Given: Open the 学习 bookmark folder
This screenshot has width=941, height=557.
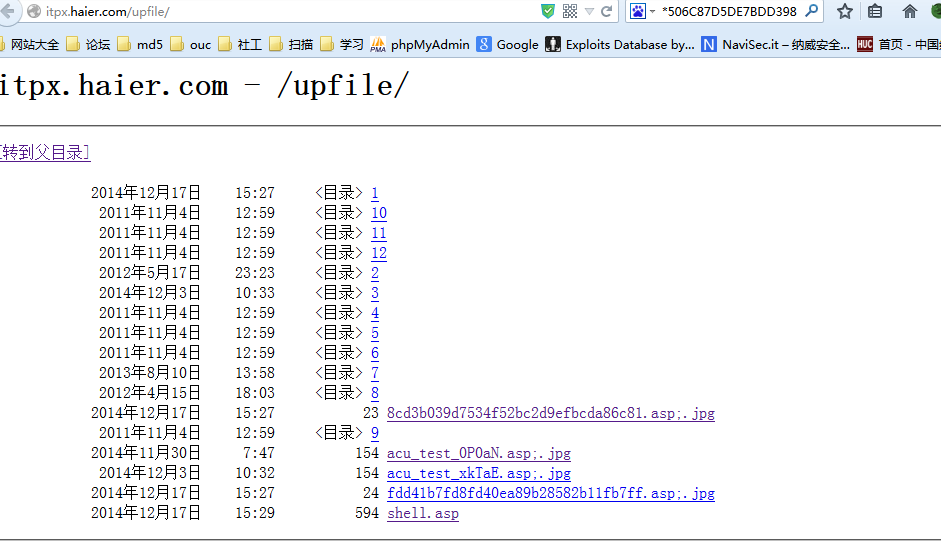Looking at the screenshot, I should [x=342, y=44].
